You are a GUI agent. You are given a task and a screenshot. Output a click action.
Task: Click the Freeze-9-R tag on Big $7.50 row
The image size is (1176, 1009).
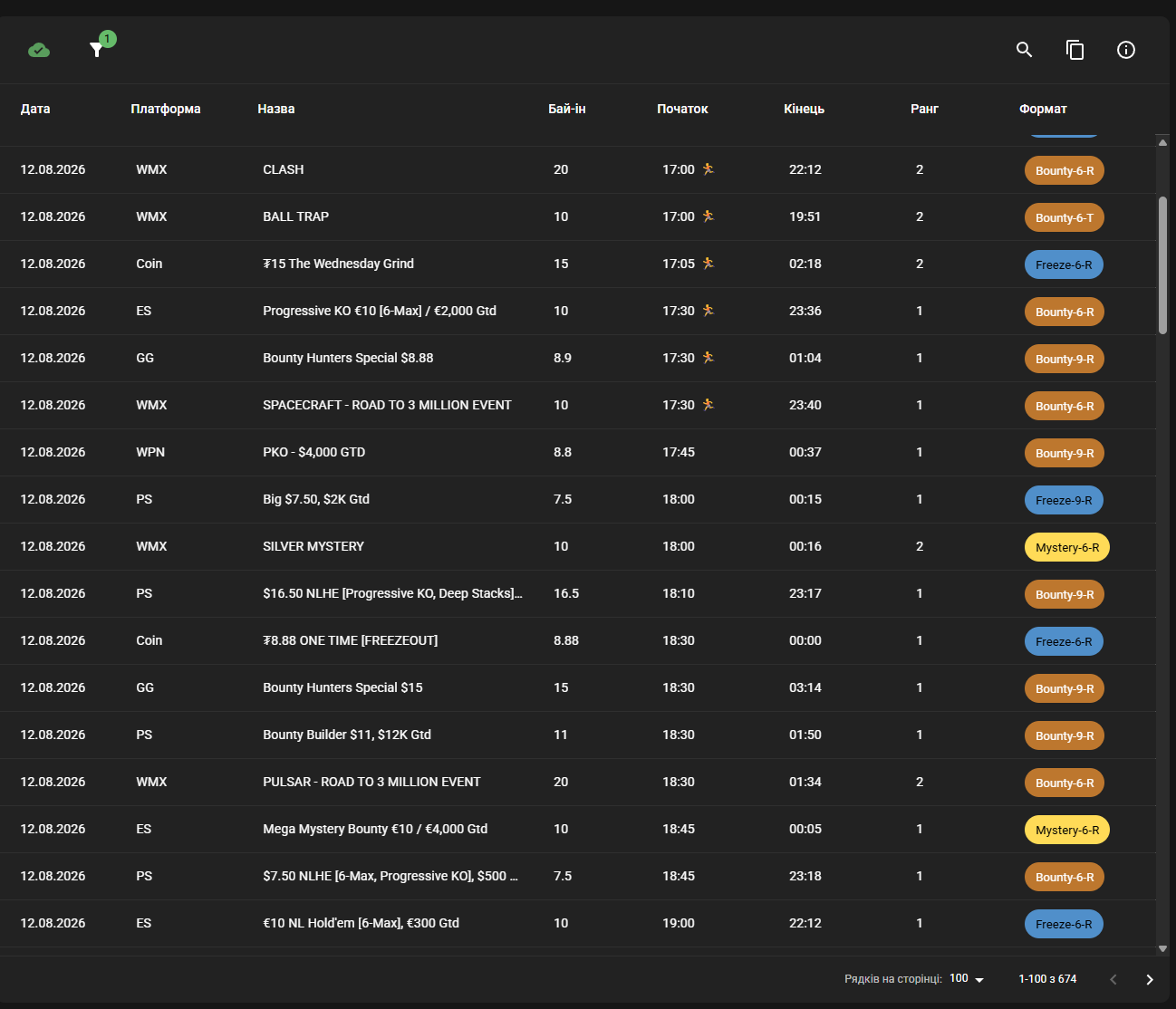tap(1064, 500)
